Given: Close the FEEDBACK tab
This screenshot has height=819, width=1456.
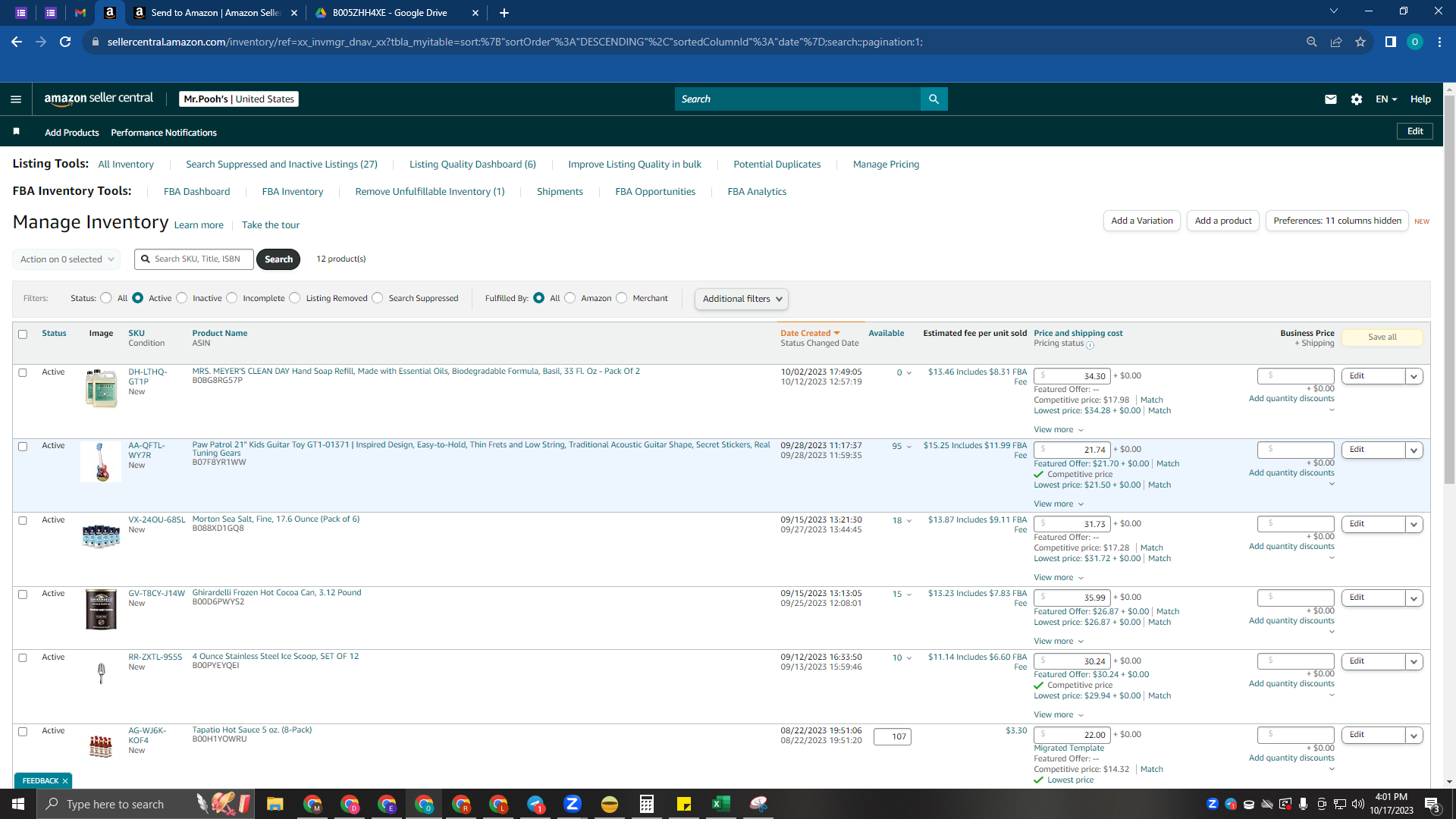Looking at the screenshot, I should pos(65,781).
